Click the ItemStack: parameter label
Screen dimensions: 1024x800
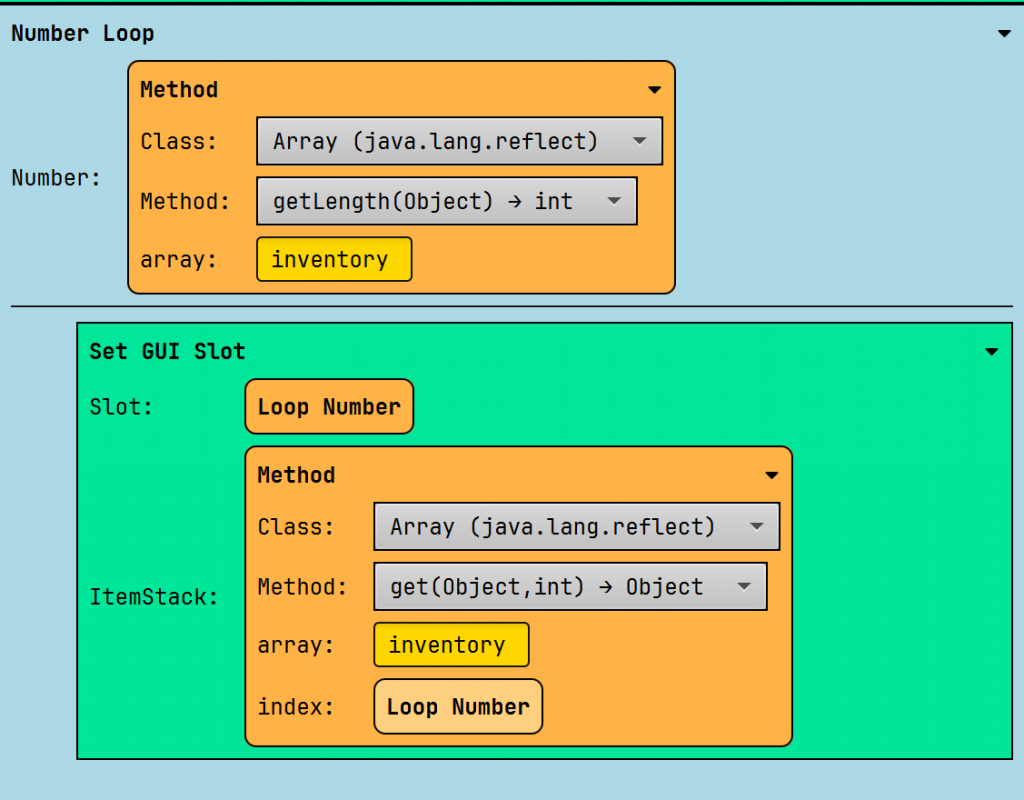pyautogui.click(x=154, y=598)
